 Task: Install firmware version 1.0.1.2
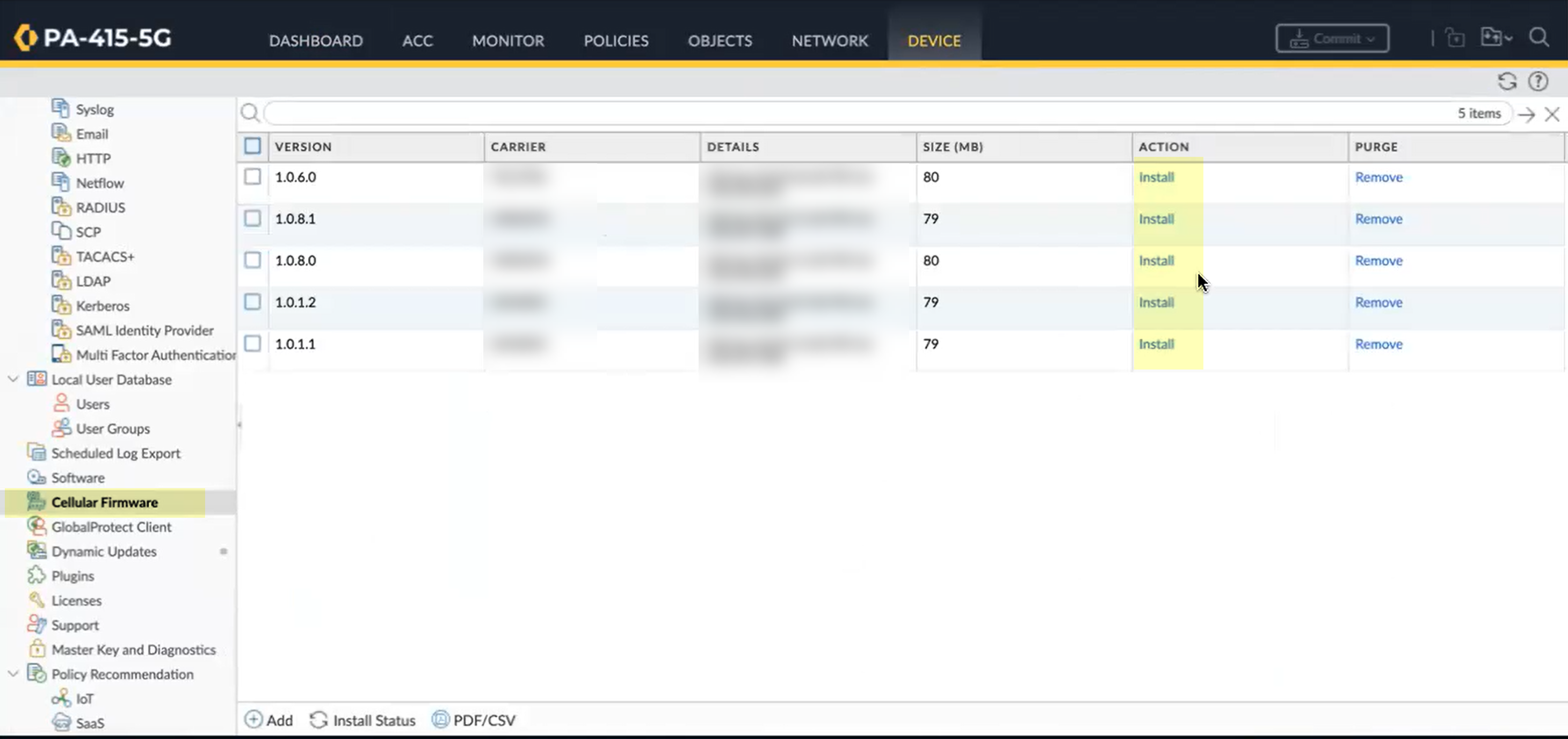click(1156, 302)
